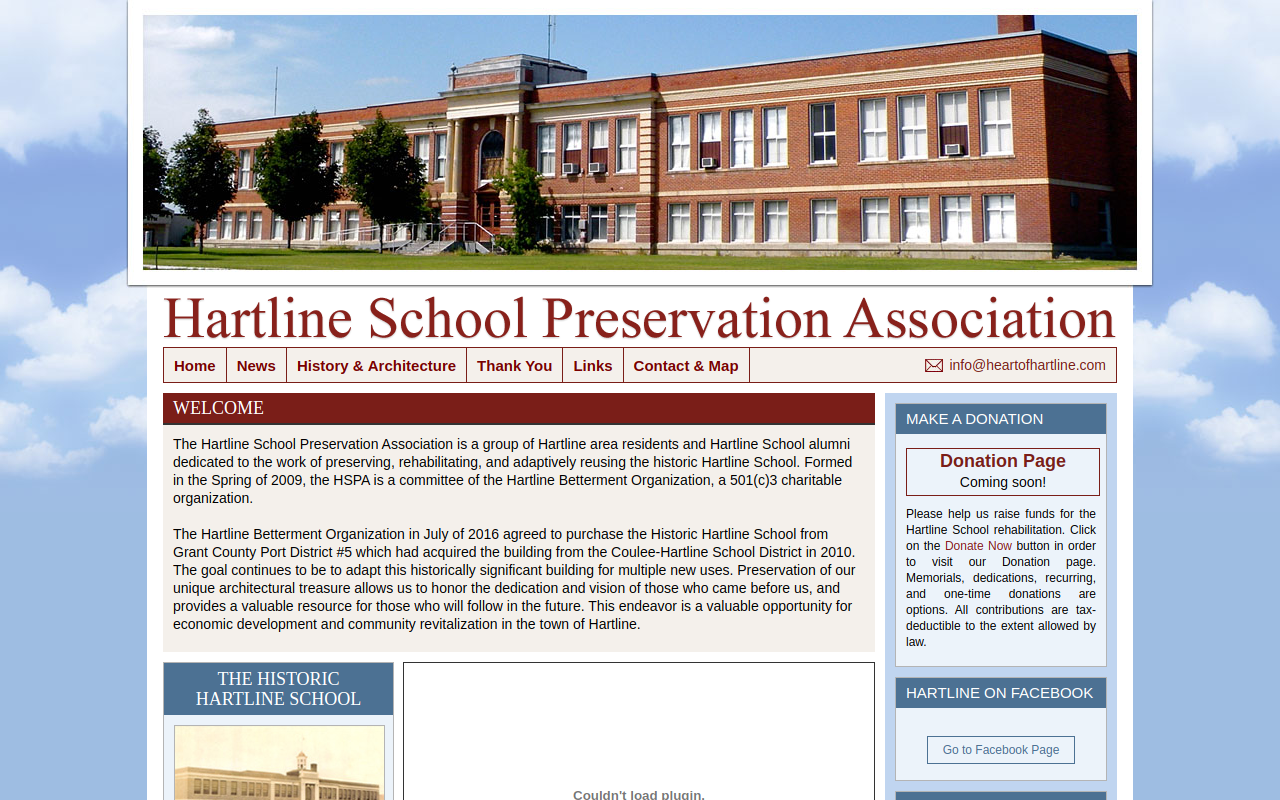This screenshot has height=800, width=1280.
Task: Click the 'Coming soon!' text
Action: (x=1003, y=482)
